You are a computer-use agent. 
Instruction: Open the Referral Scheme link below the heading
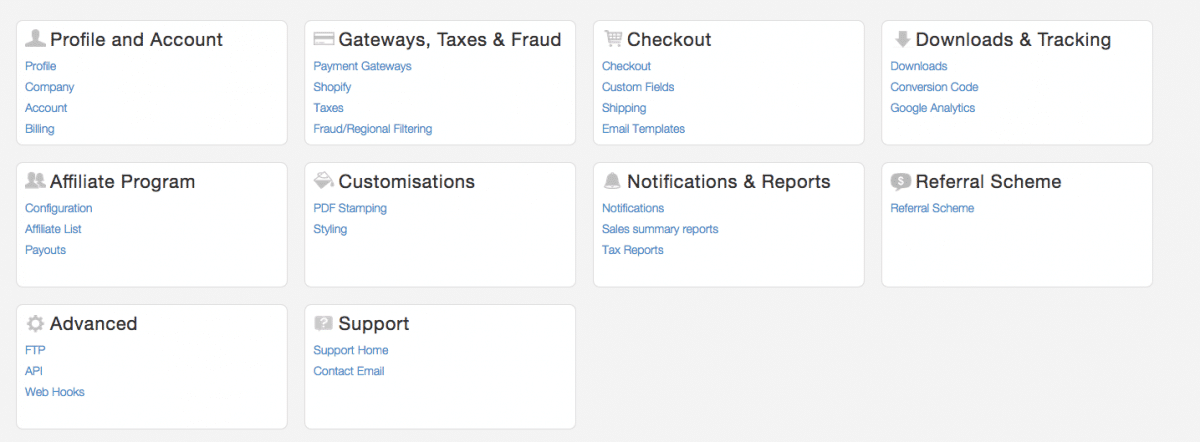tap(932, 208)
